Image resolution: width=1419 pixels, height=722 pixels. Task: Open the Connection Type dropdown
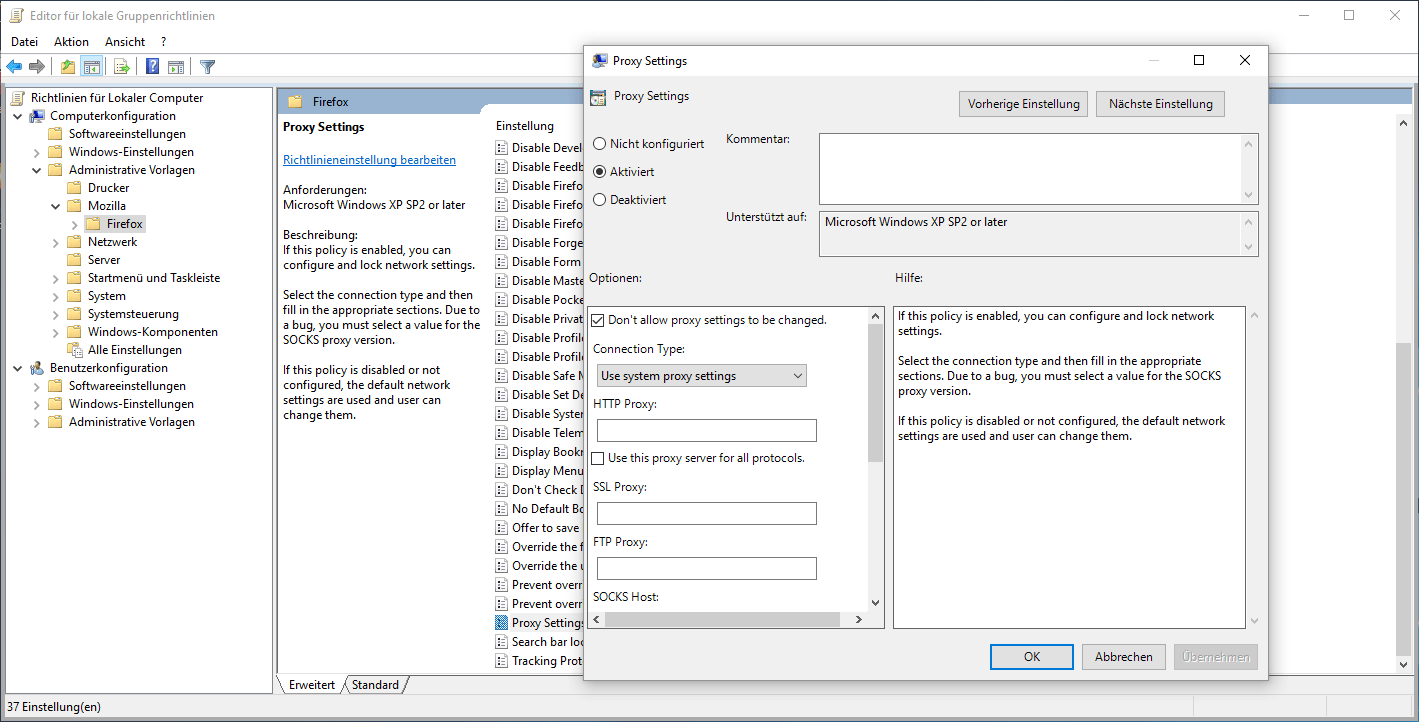(x=702, y=376)
